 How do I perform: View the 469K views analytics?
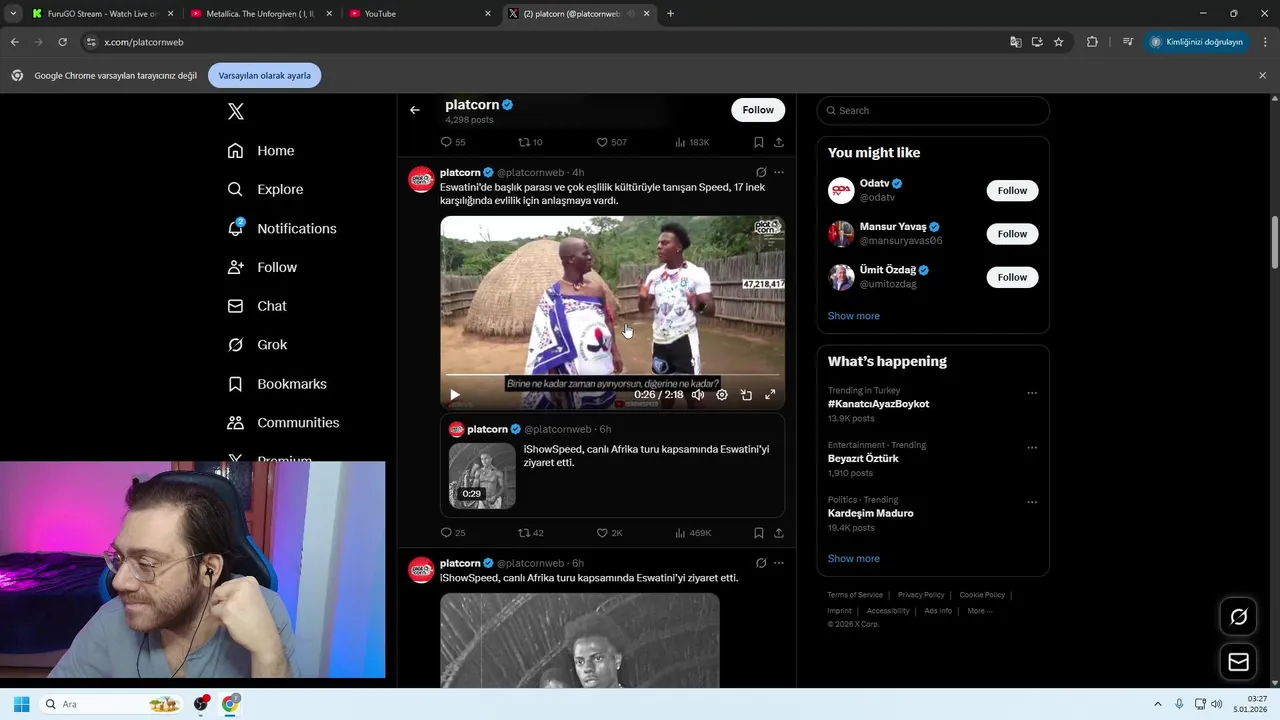[x=693, y=533]
